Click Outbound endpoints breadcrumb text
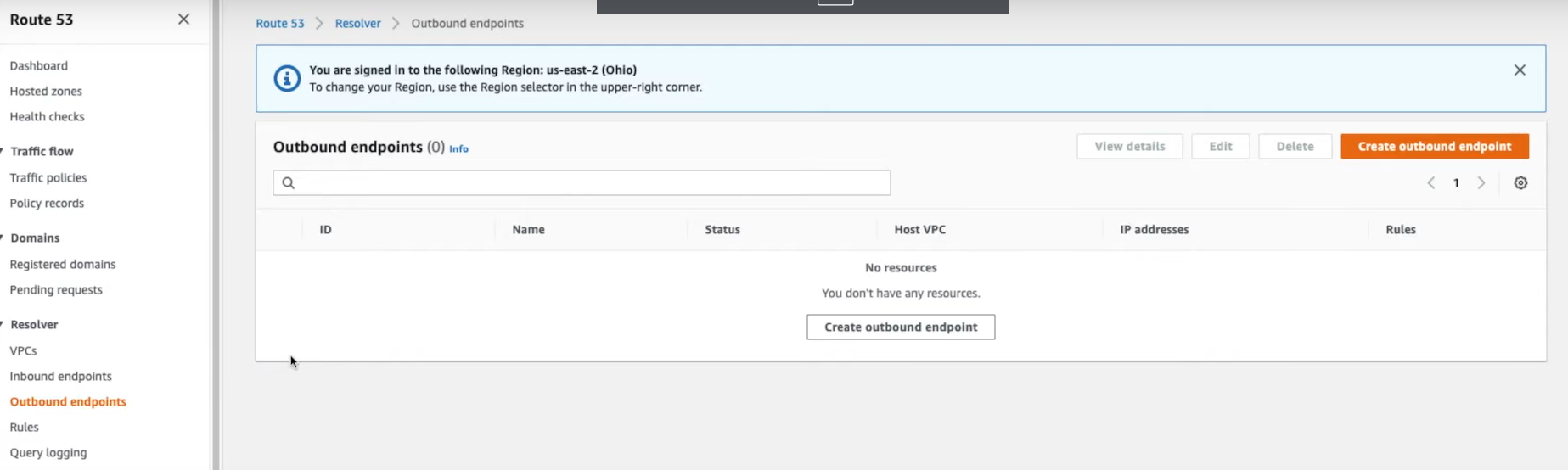This screenshot has width=1568, height=470. [x=467, y=24]
